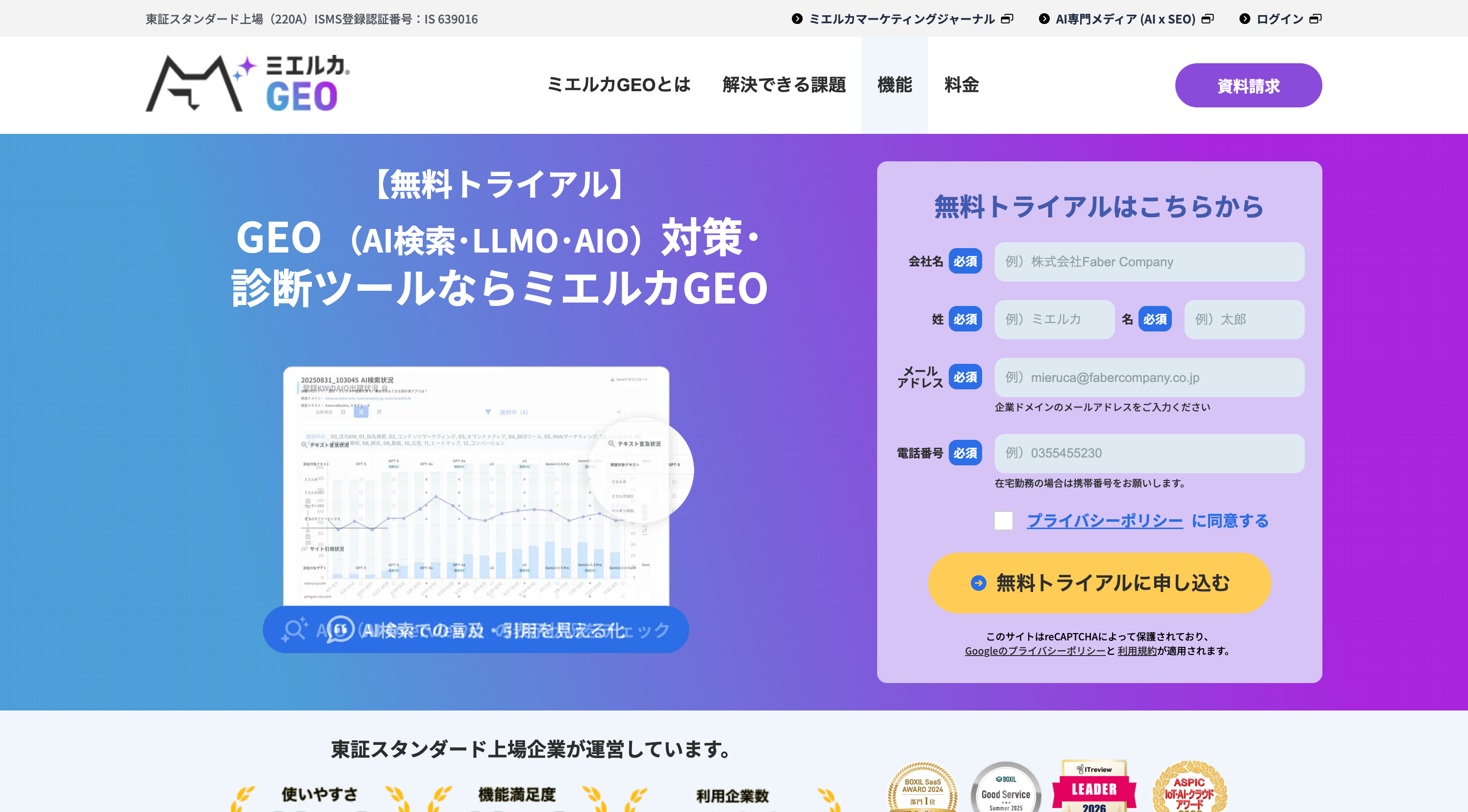Focus the 姓 input field

(x=1054, y=319)
